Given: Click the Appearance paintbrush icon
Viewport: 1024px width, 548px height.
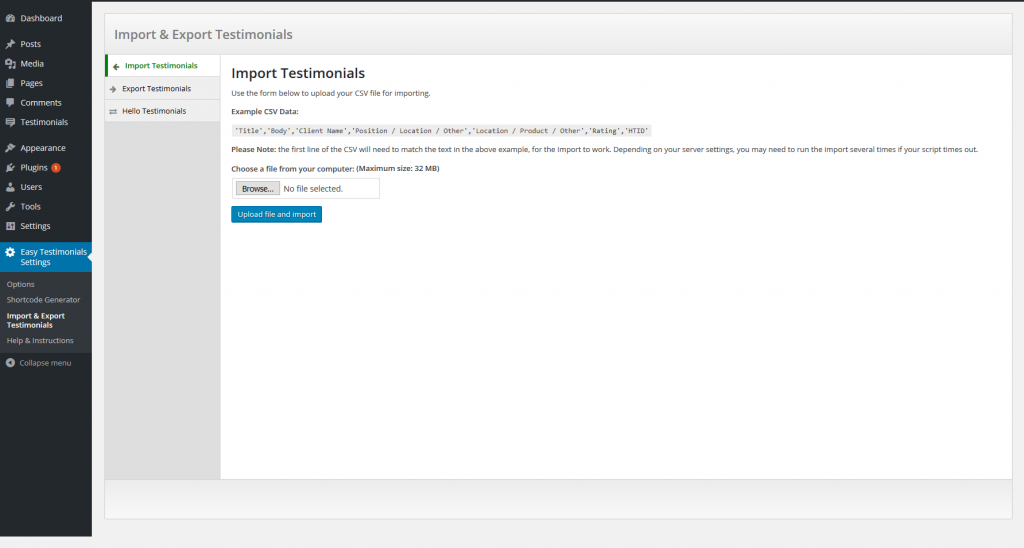Looking at the screenshot, I should (10, 148).
